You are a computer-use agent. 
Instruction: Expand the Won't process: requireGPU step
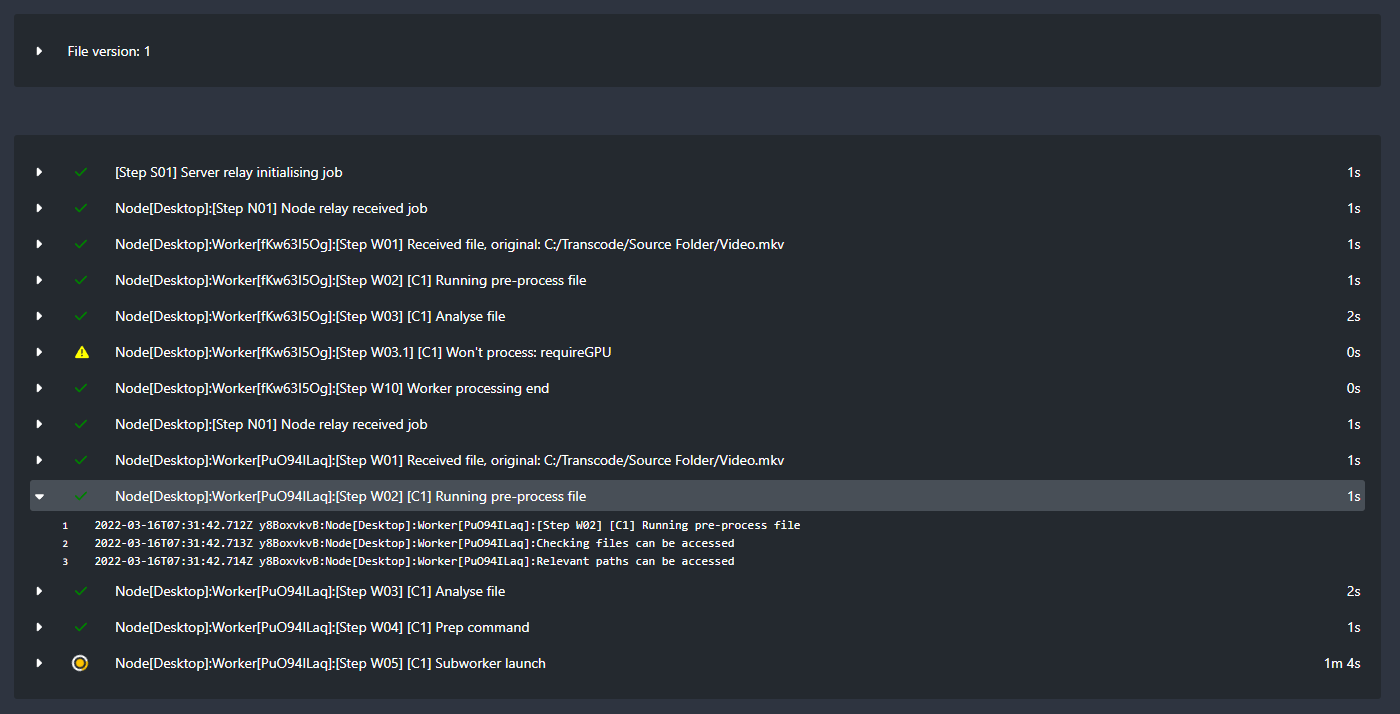coord(40,352)
